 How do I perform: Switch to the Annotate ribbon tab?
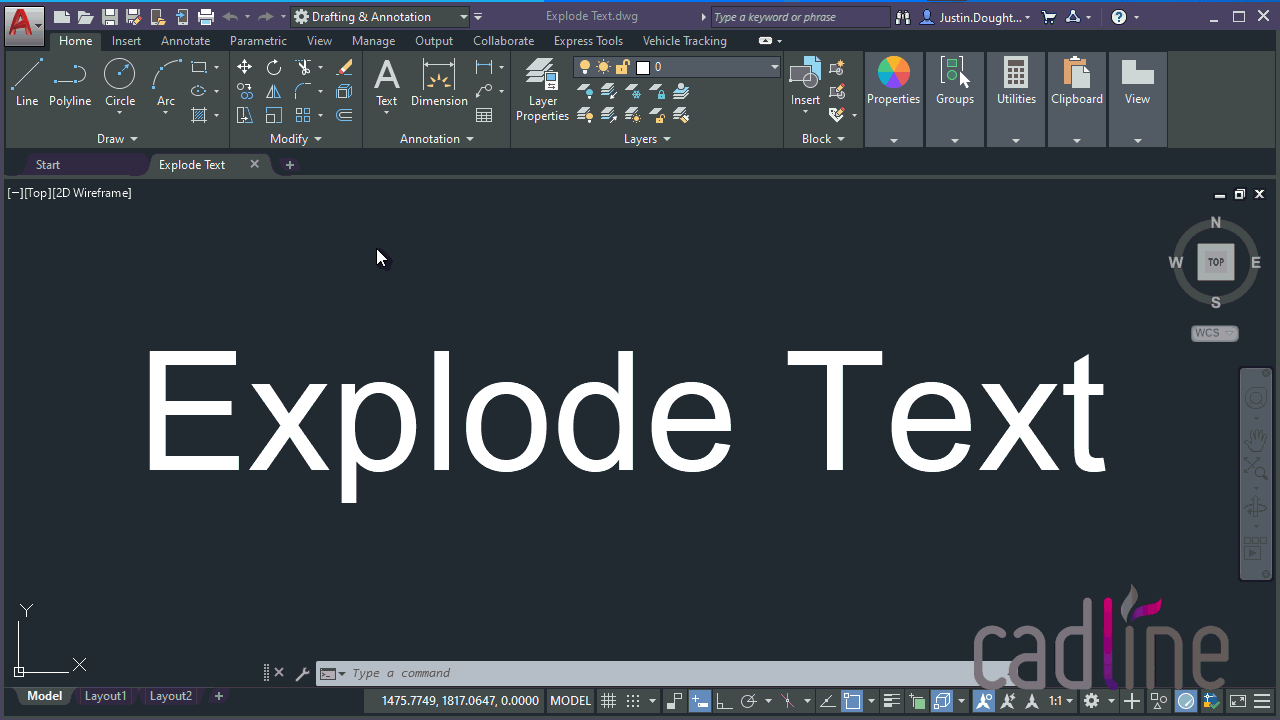click(185, 41)
